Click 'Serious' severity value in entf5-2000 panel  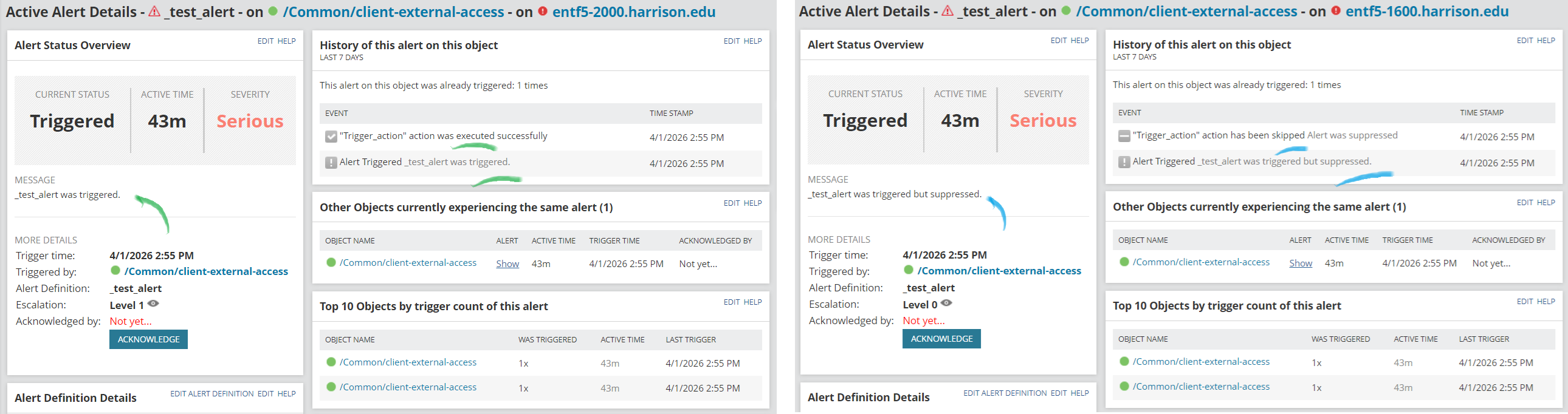tap(250, 121)
